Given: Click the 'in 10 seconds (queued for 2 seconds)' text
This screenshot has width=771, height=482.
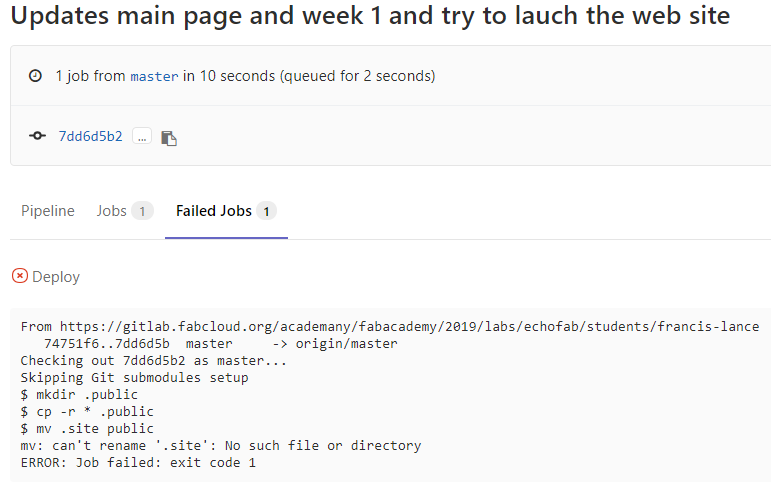Looking at the screenshot, I should tap(309, 76).
